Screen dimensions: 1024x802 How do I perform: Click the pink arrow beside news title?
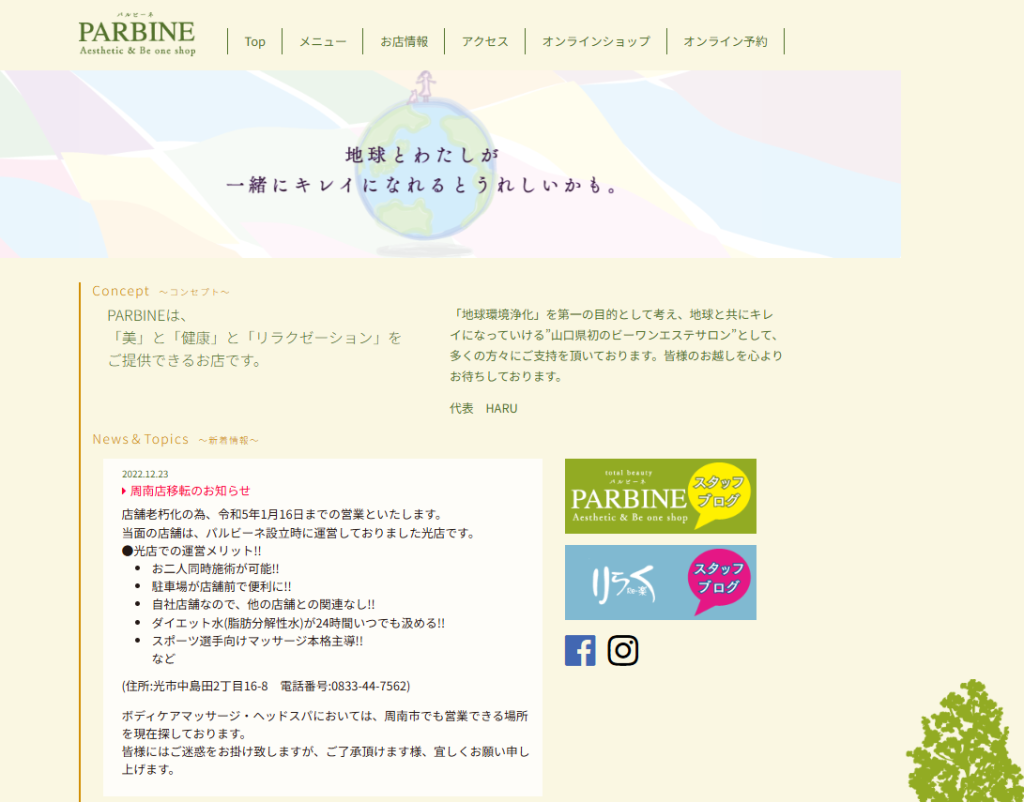click(124, 491)
